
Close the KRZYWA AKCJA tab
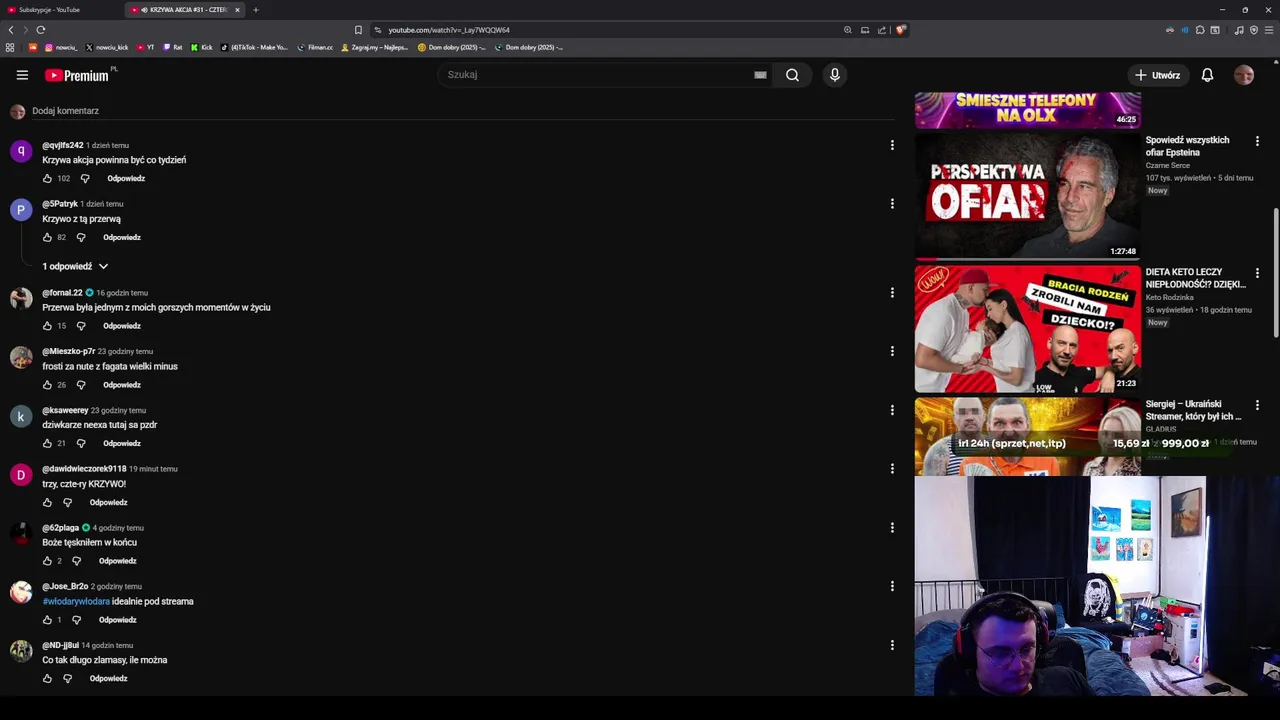[x=237, y=10]
